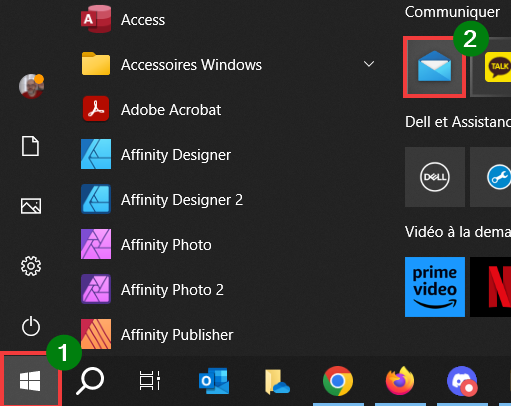The width and height of the screenshot is (511, 406).
Task: Open the Pictures sidebar icon
Action: click(31, 206)
